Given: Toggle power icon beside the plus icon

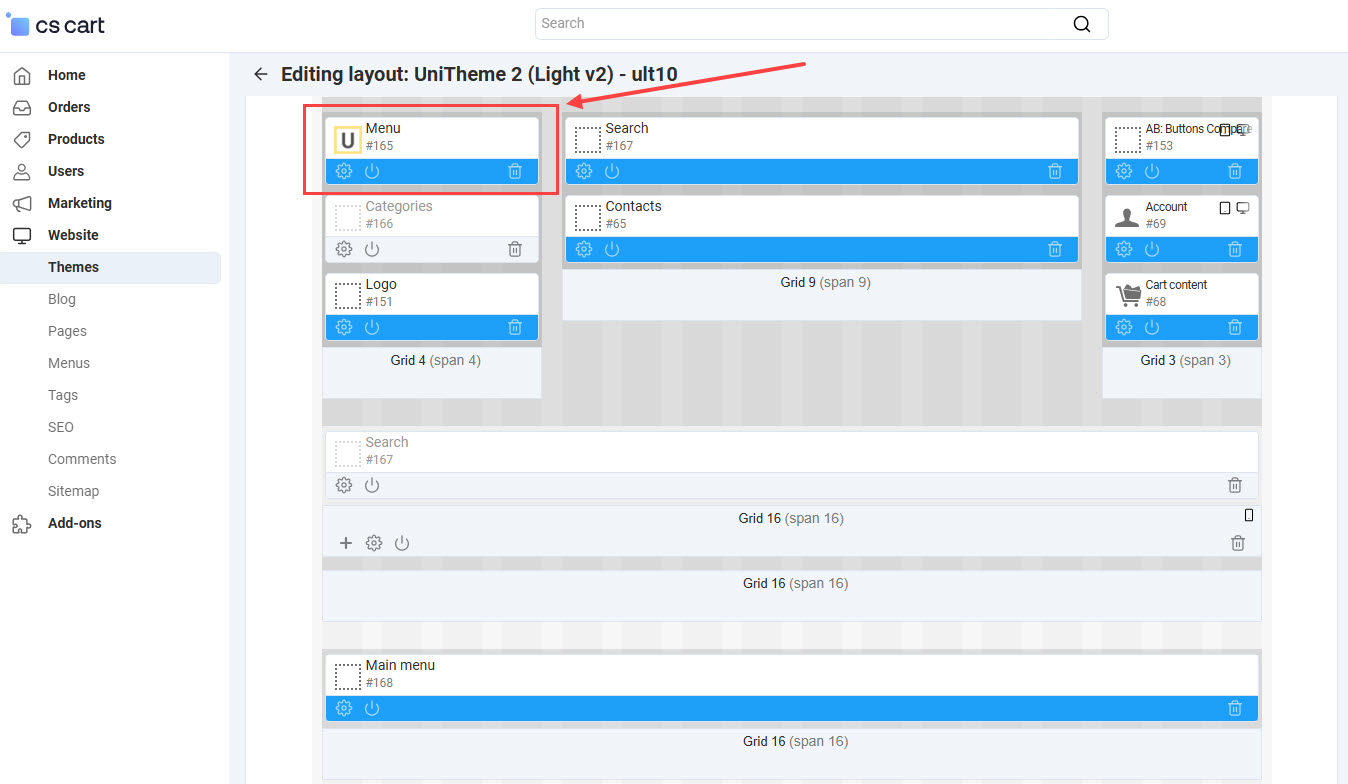Looking at the screenshot, I should [x=402, y=543].
